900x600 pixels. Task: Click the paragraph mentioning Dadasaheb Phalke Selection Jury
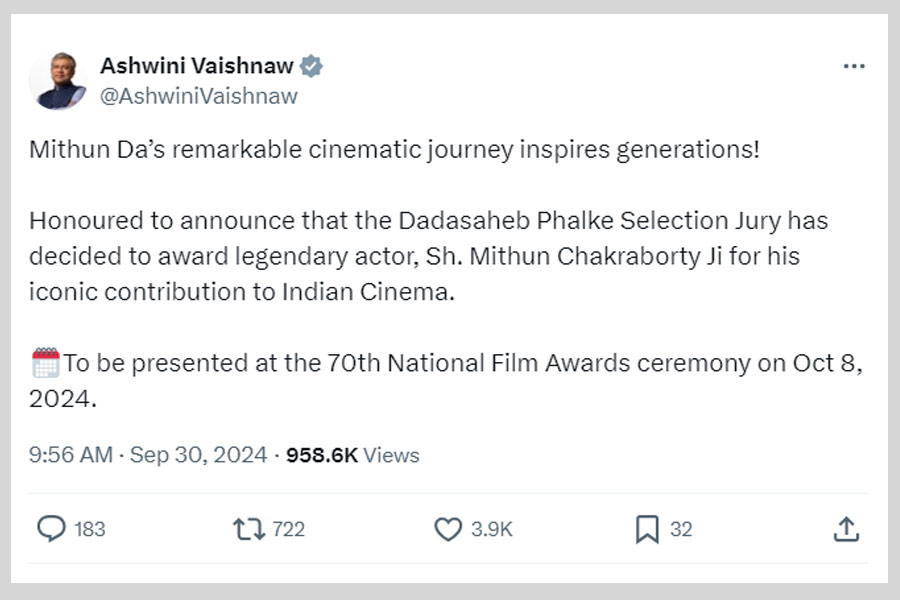click(x=428, y=257)
